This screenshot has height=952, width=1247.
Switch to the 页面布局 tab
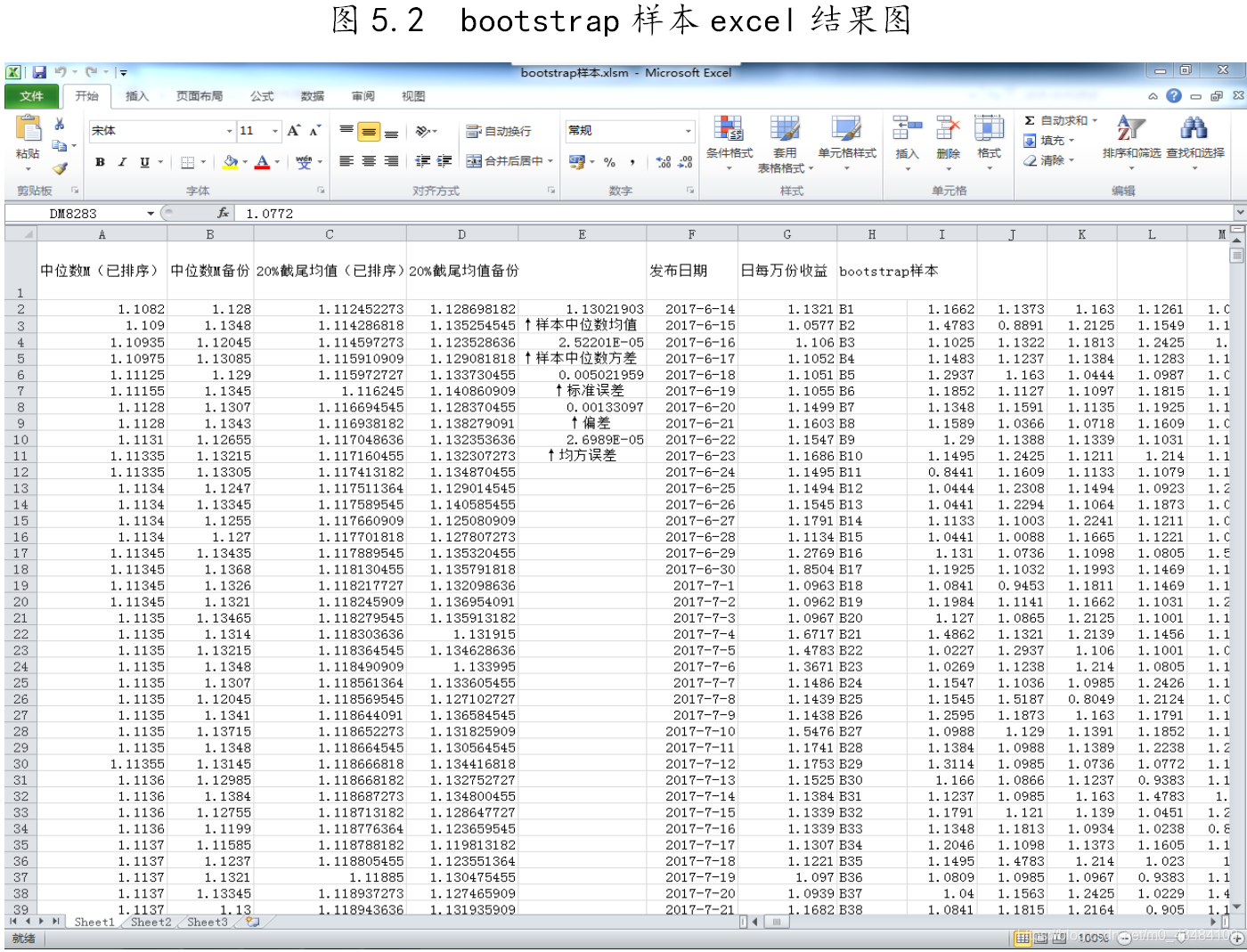point(200,96)
